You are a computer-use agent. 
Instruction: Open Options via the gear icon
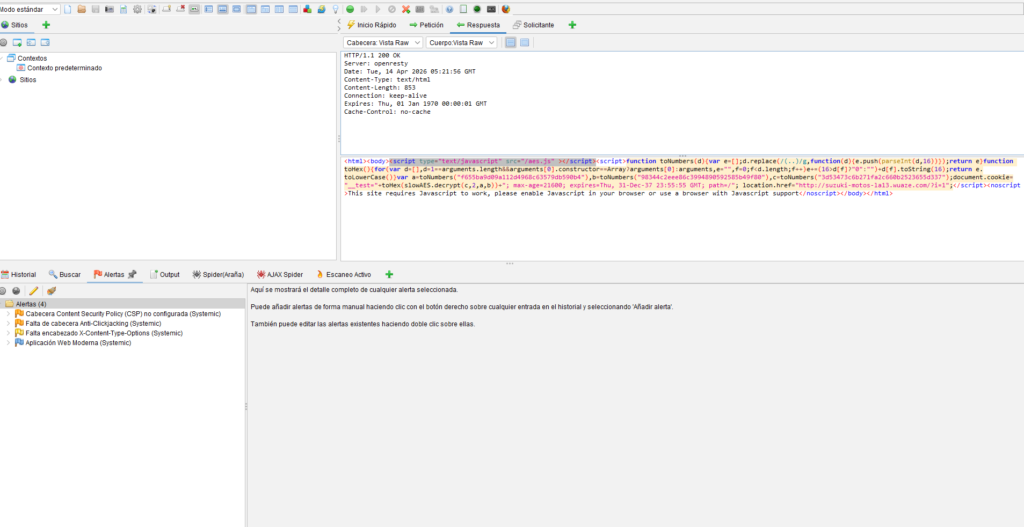[137, 9]
